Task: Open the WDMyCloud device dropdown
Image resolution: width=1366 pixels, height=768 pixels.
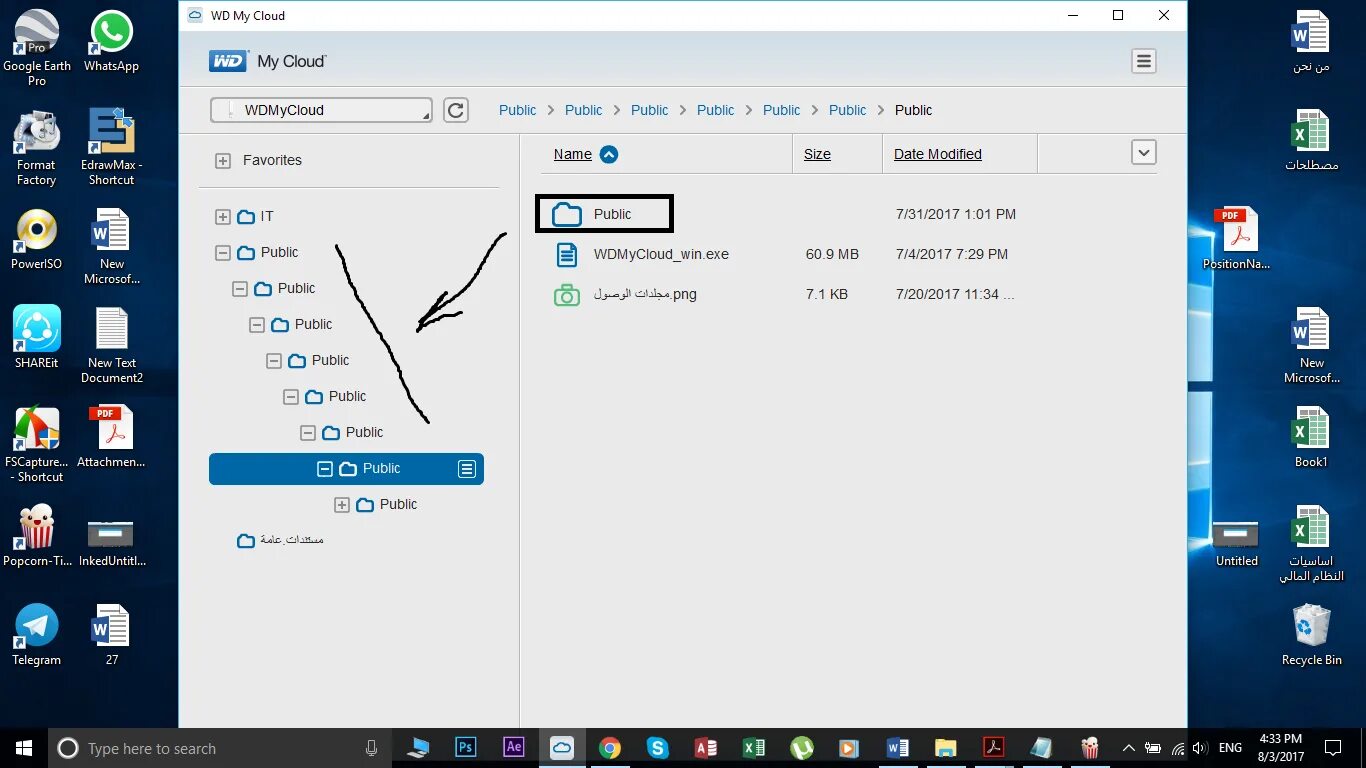Action: (x=322, y=110)
